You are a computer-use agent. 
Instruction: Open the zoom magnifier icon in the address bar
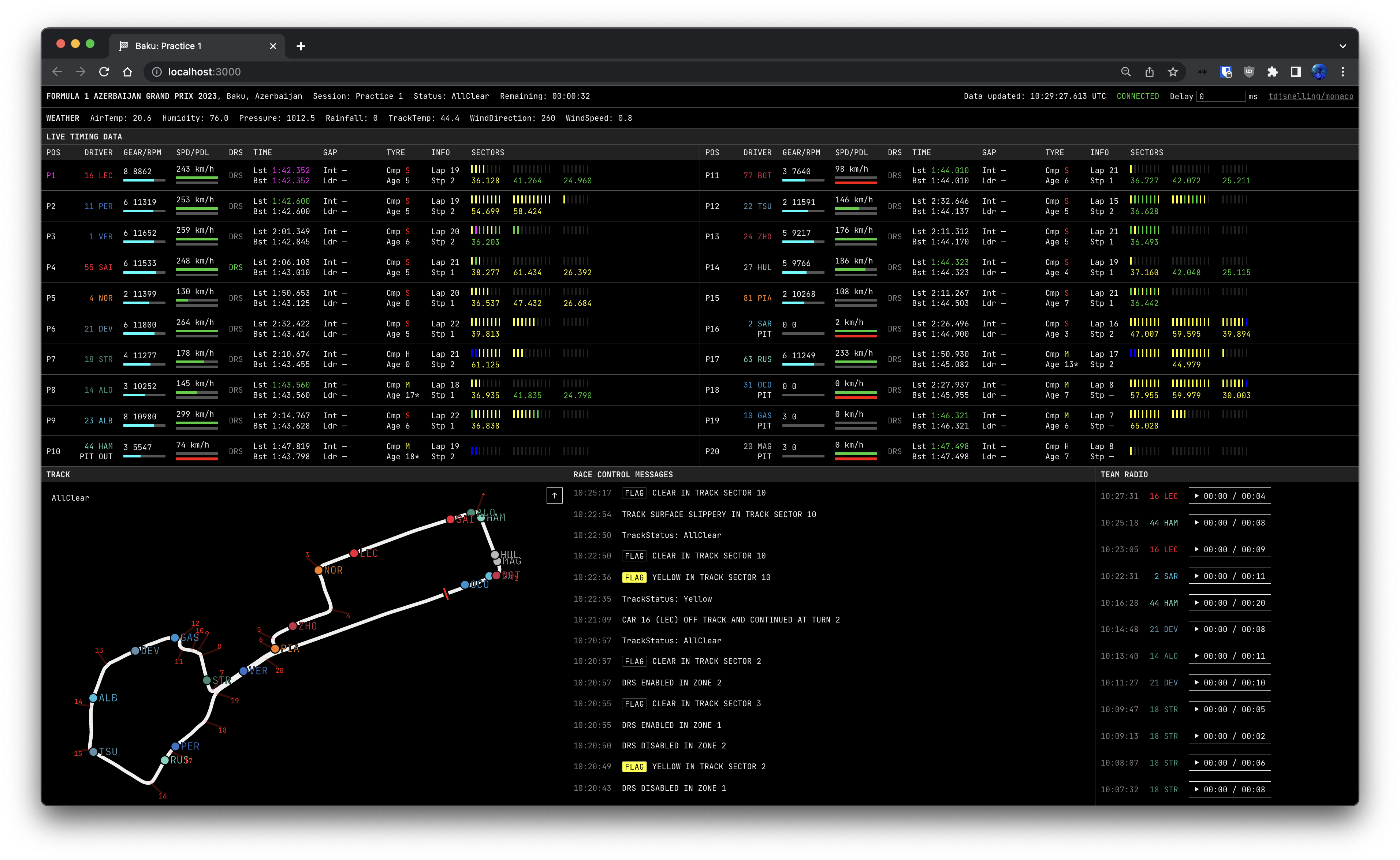pyautogui.click(x=1125, y=72)
